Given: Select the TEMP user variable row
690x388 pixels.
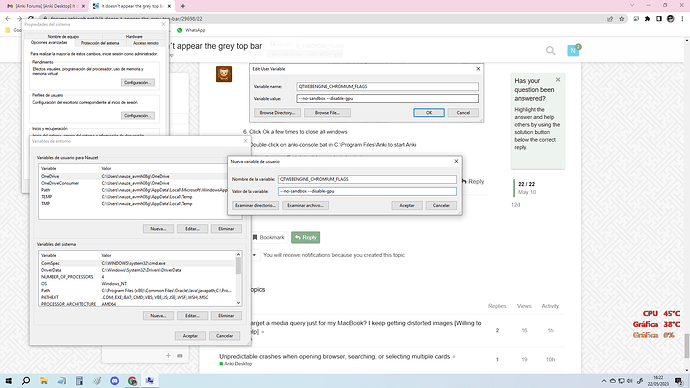Looking at the screenshot, I should (132, 197).
